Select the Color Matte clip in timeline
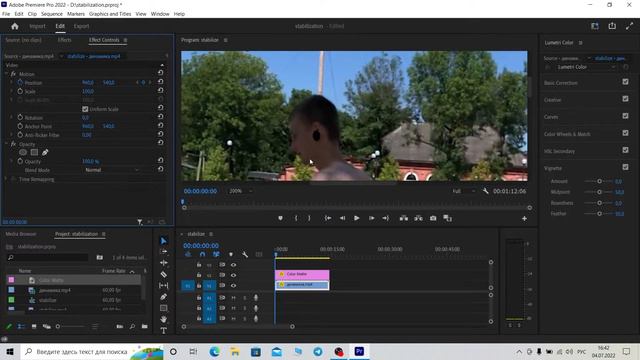This screenshot has height=360, width=640. click(x=302, y=274)
